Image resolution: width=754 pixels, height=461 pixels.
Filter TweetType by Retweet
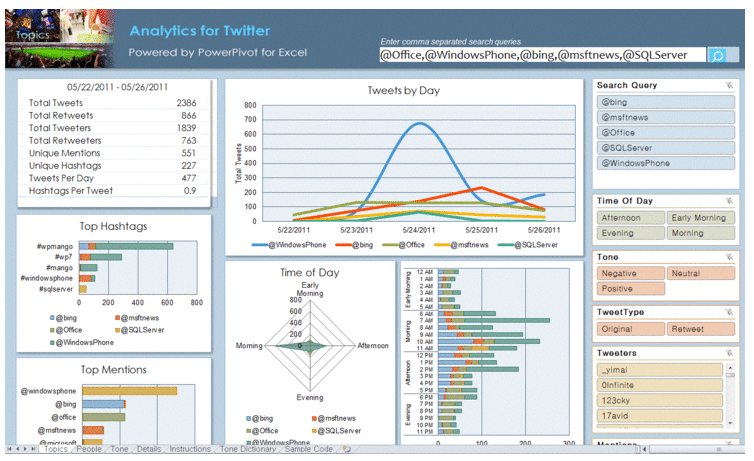(701, 329)
